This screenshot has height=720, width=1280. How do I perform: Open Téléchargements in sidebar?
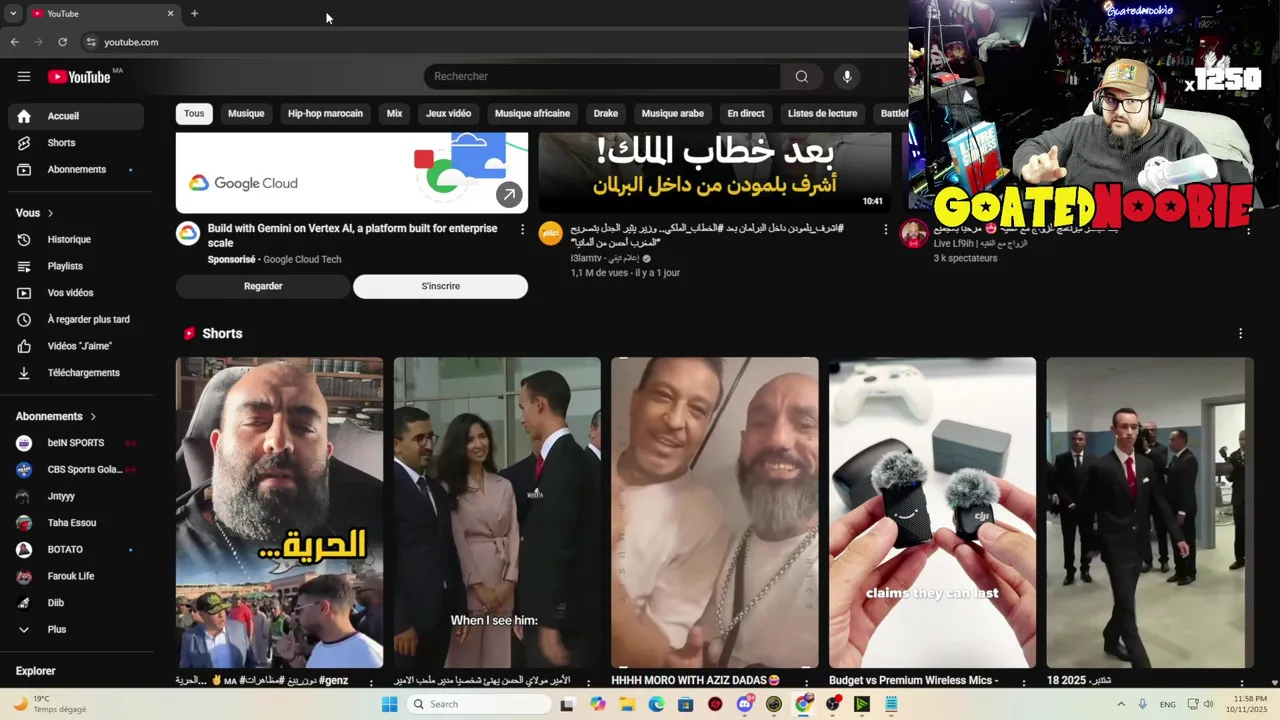pyautogui.click(x=76, y=372)
